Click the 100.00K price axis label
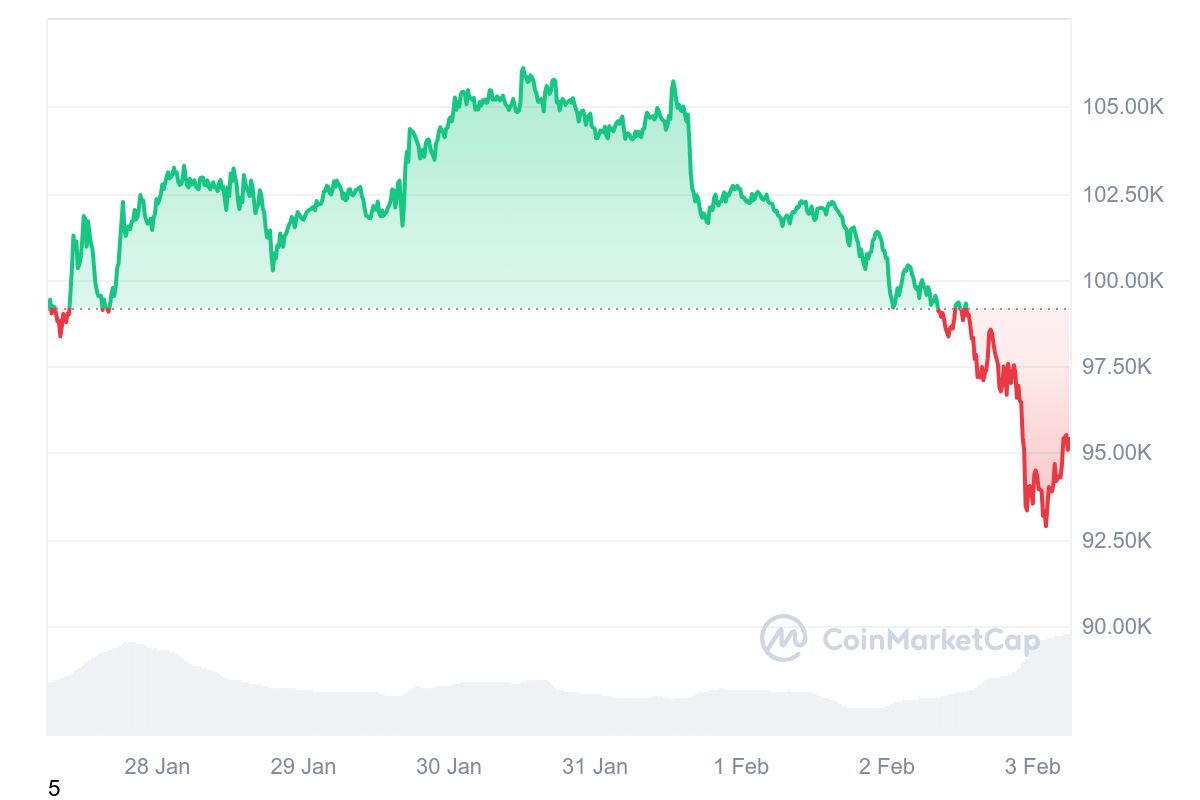This screenshot has height=800, width=1200. point(1124,280)
